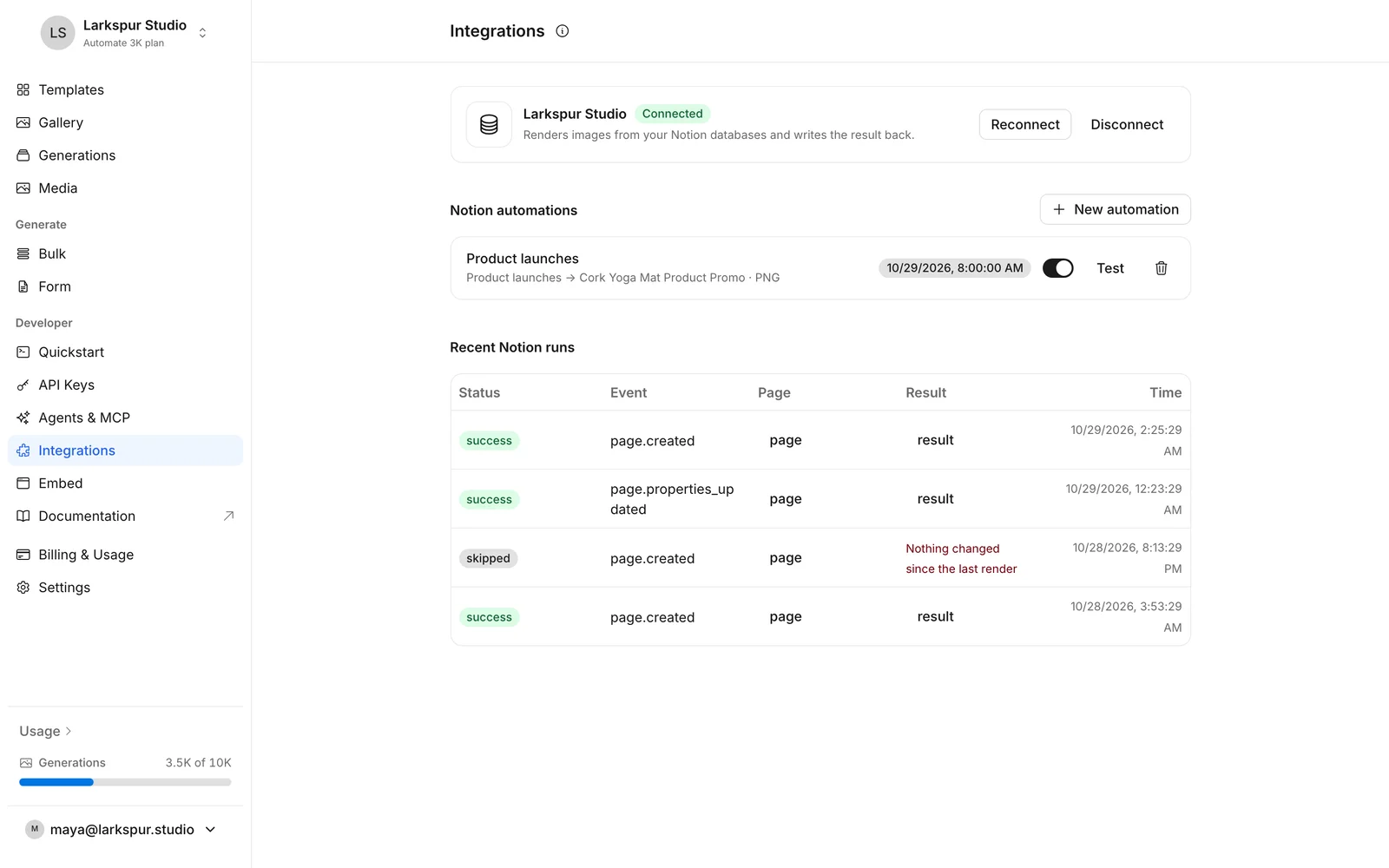Expand the Usage section chevron
This screenshot has height=868, width=1389.
pyautogui.click(x=69, y=731)
